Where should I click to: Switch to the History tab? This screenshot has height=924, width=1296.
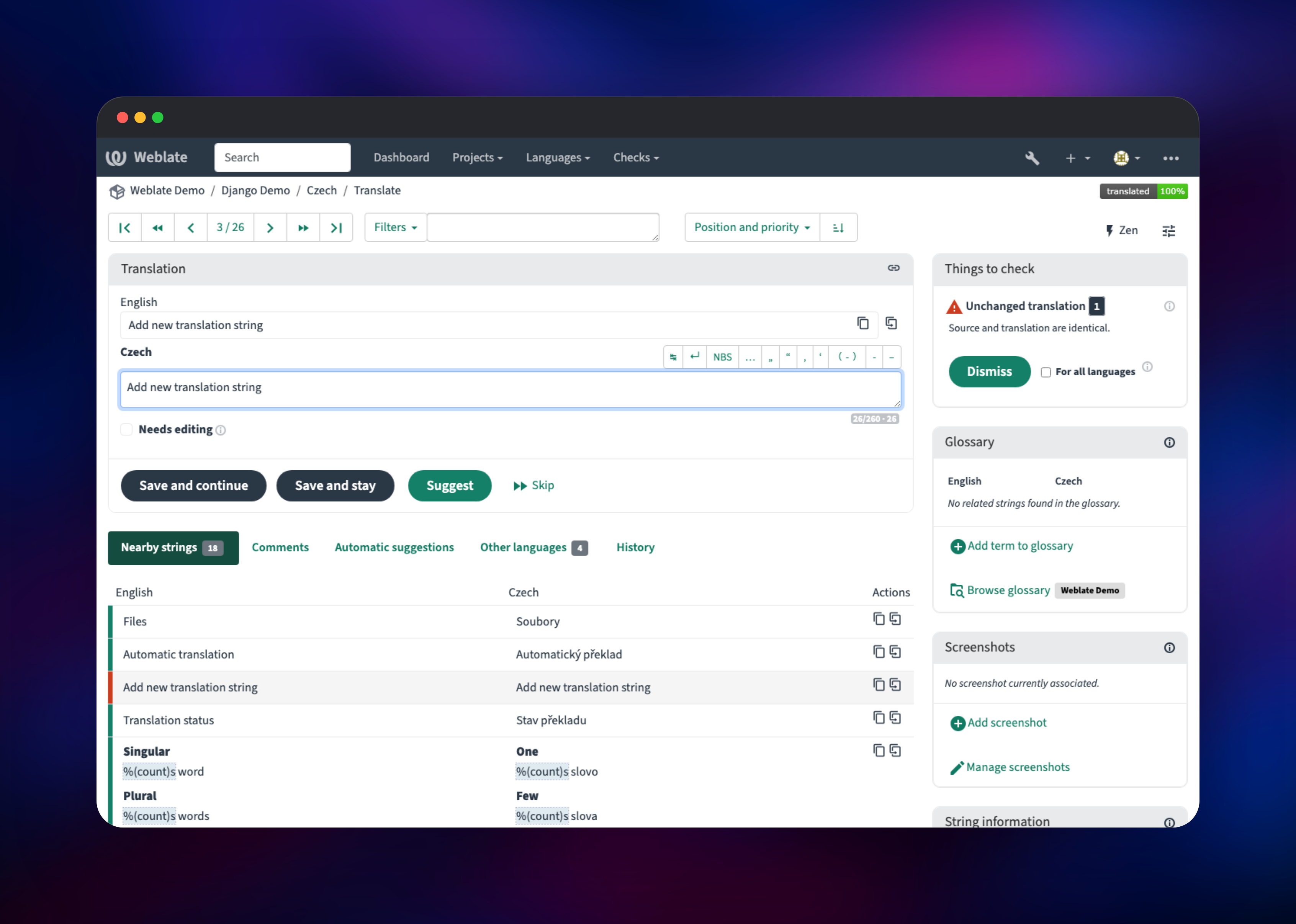click(635, 547)
